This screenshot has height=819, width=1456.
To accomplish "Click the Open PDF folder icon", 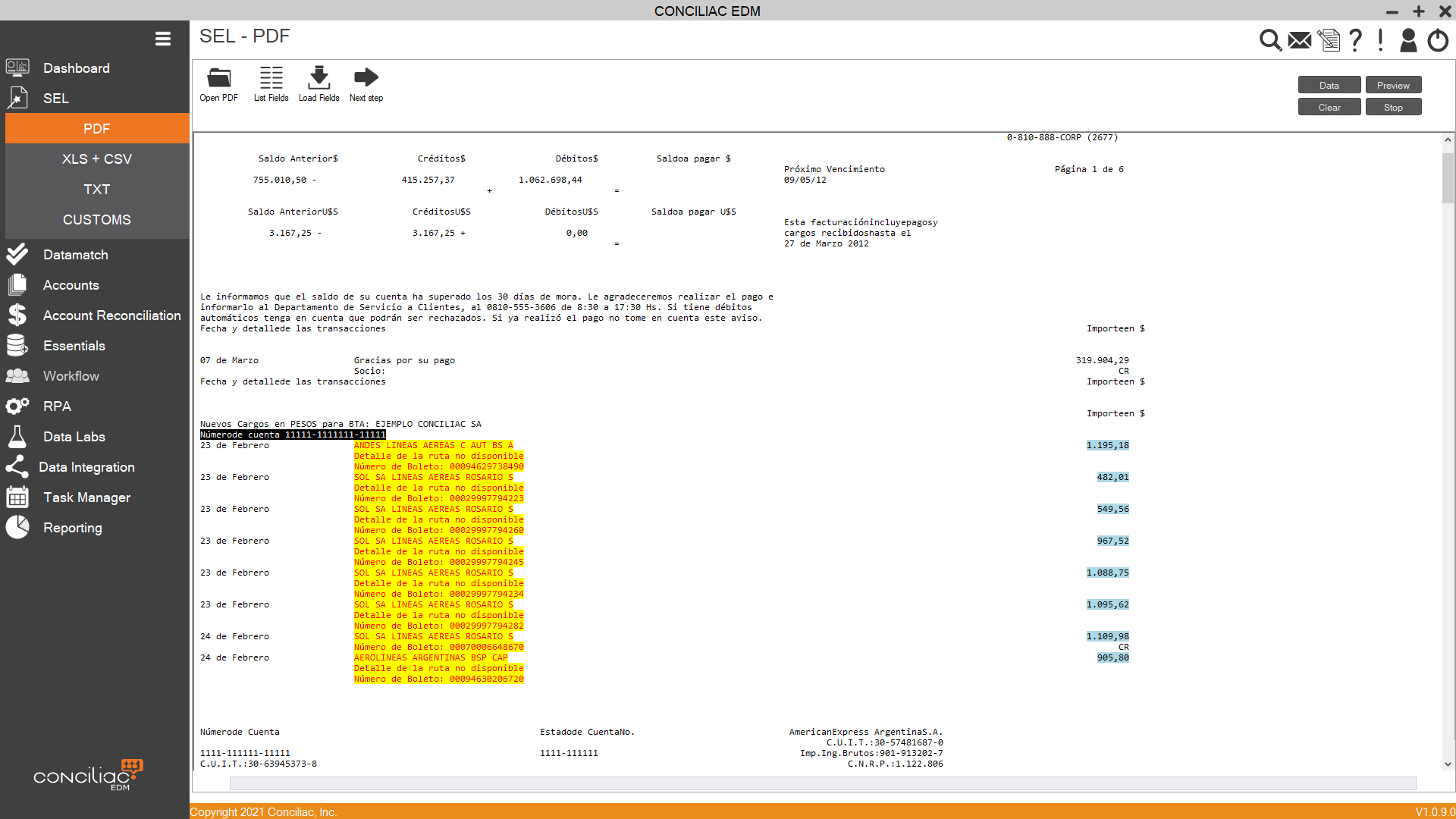I will point(219,77).
